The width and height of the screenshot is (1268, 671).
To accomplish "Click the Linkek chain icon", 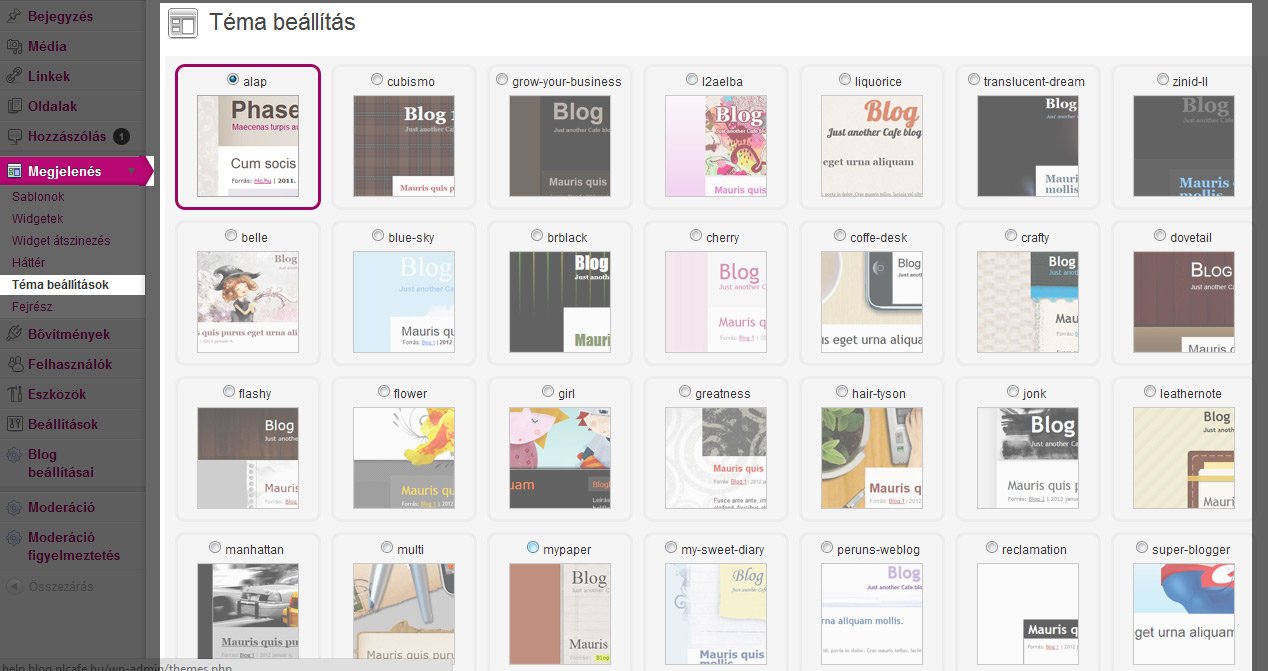I will coord(14,76).
